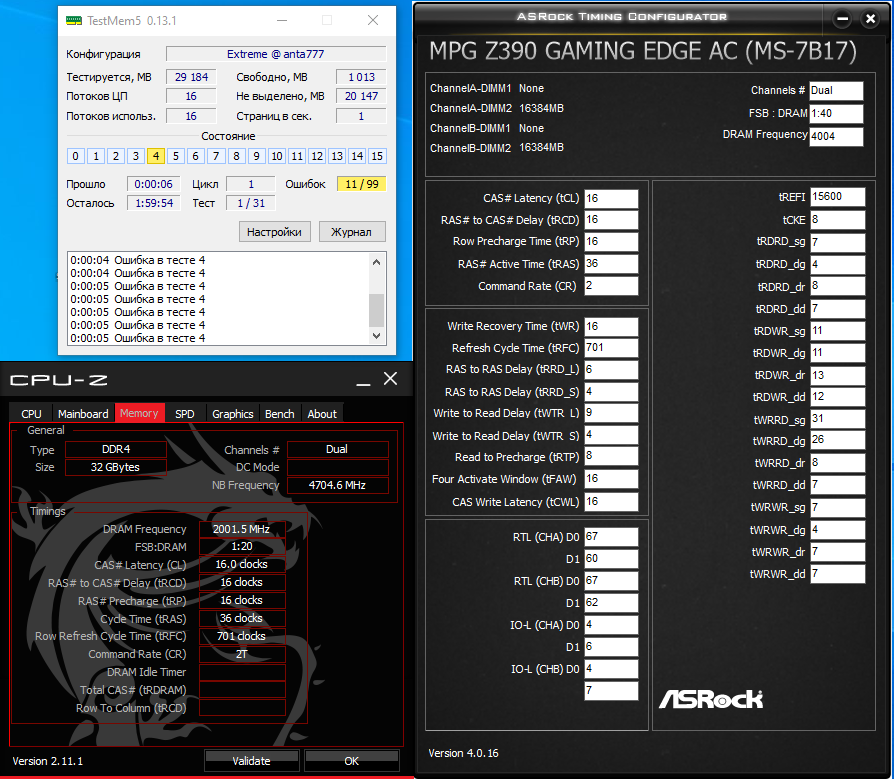Click the Write to Read Delay (tWTR_L) field
894x779 pixels.
click(x=611, y=413)
